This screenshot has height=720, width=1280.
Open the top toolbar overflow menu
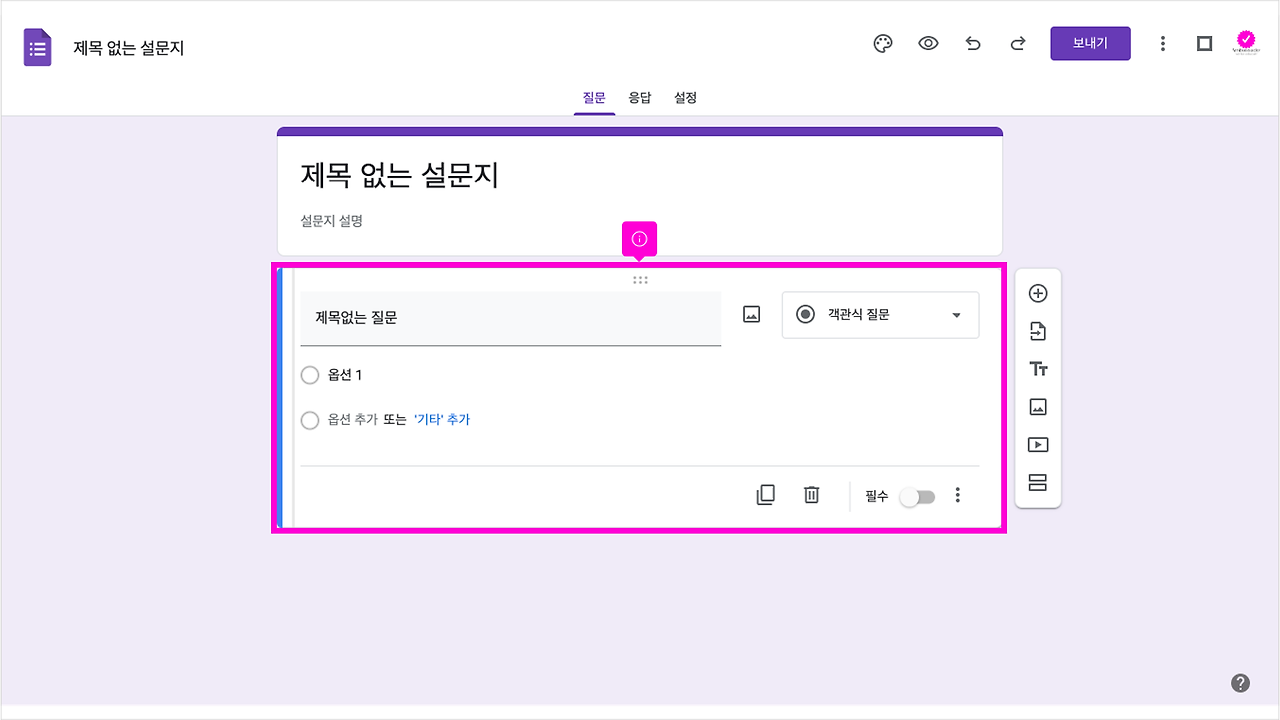(x=1163, y=43)
